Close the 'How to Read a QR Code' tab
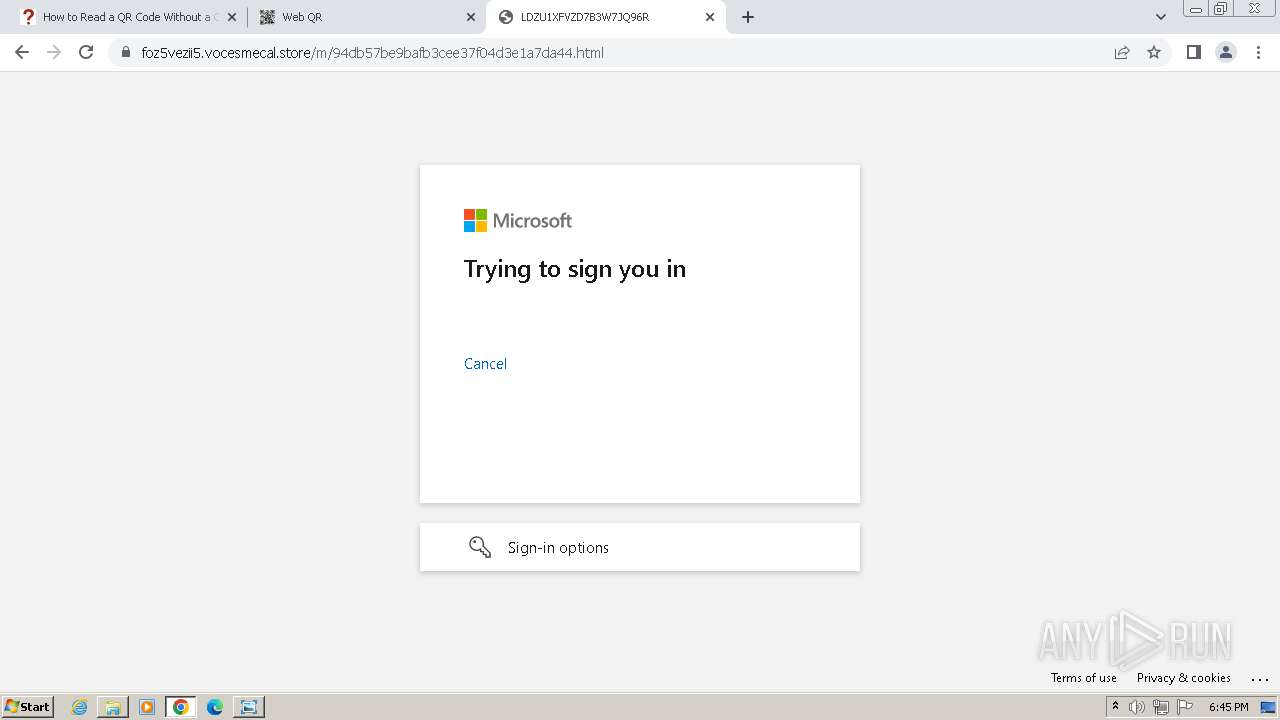This screenshot has width=1280, height=720. point(232,17)
